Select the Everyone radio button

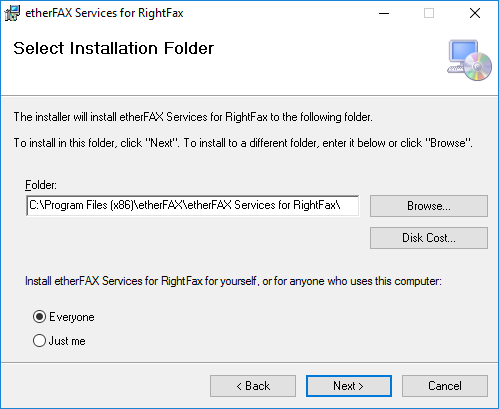[39, 317]
